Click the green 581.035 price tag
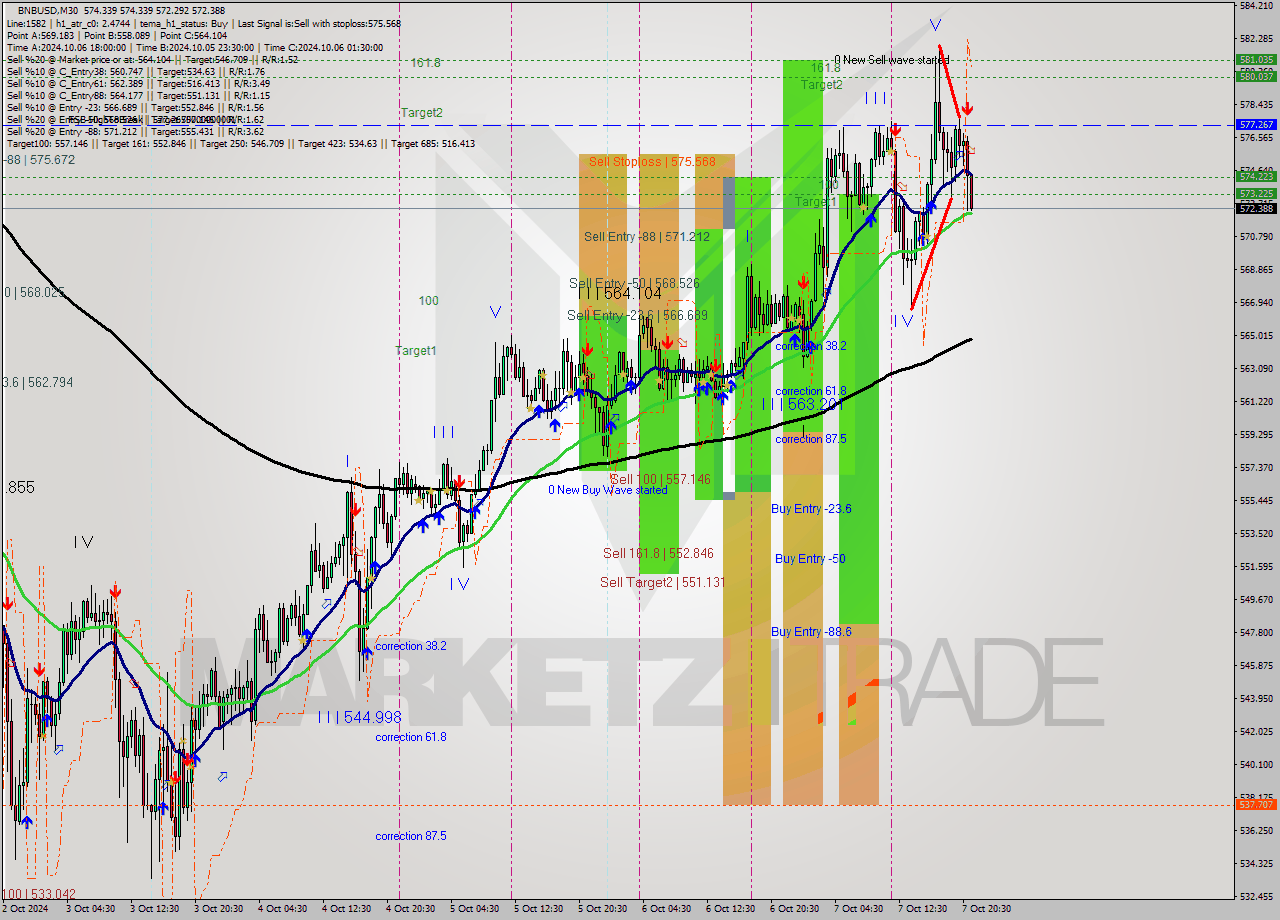This screenshot has width=1280, height=920. (1257, 59)
